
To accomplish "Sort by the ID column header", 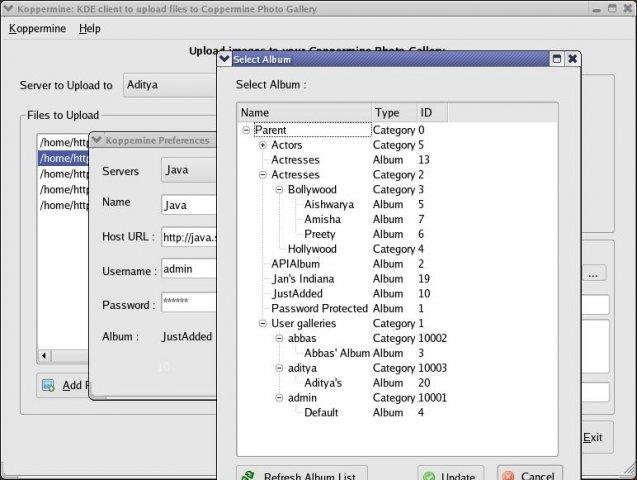I will [x=432, y=112].
